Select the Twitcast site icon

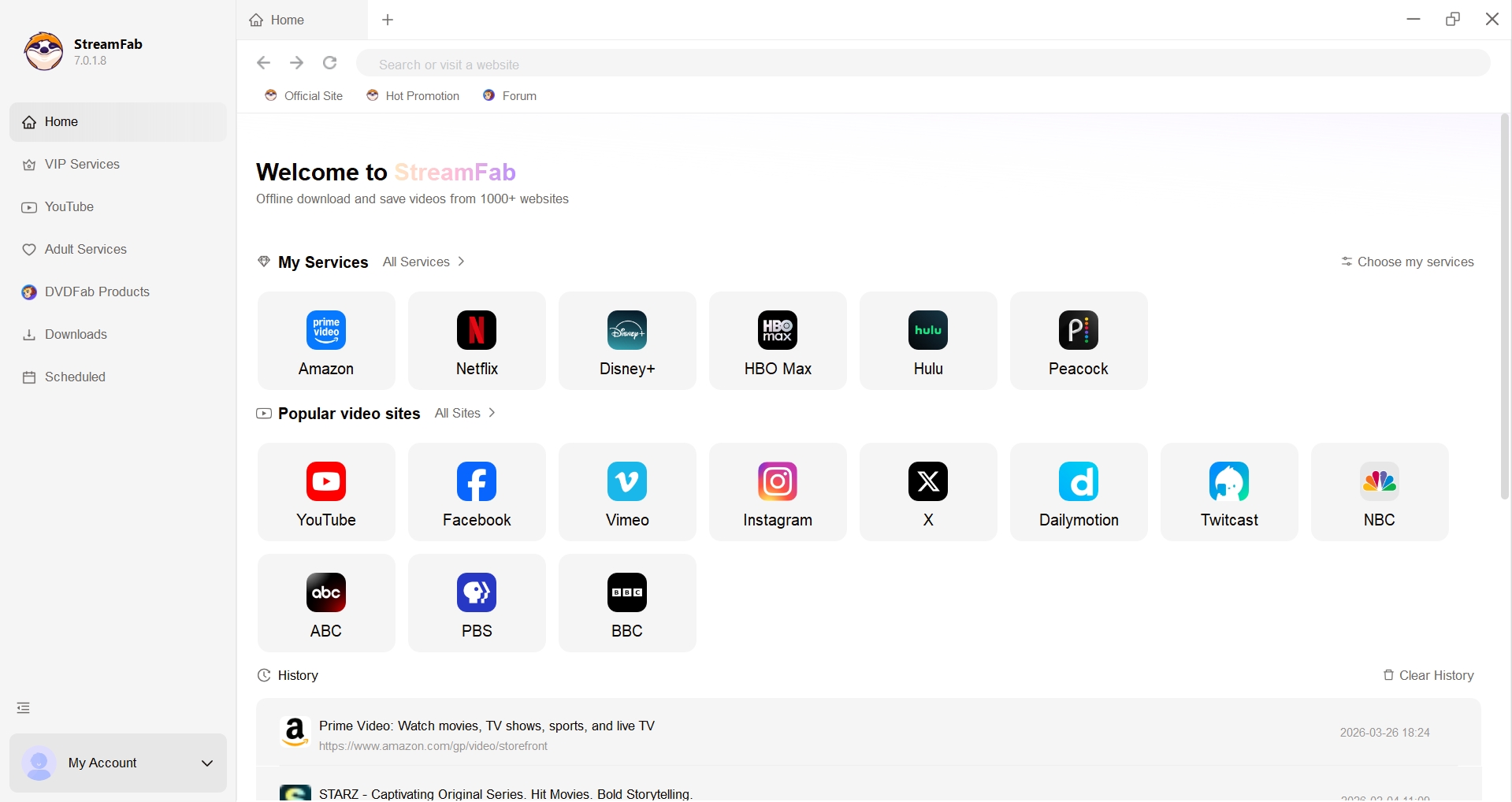1228,492
